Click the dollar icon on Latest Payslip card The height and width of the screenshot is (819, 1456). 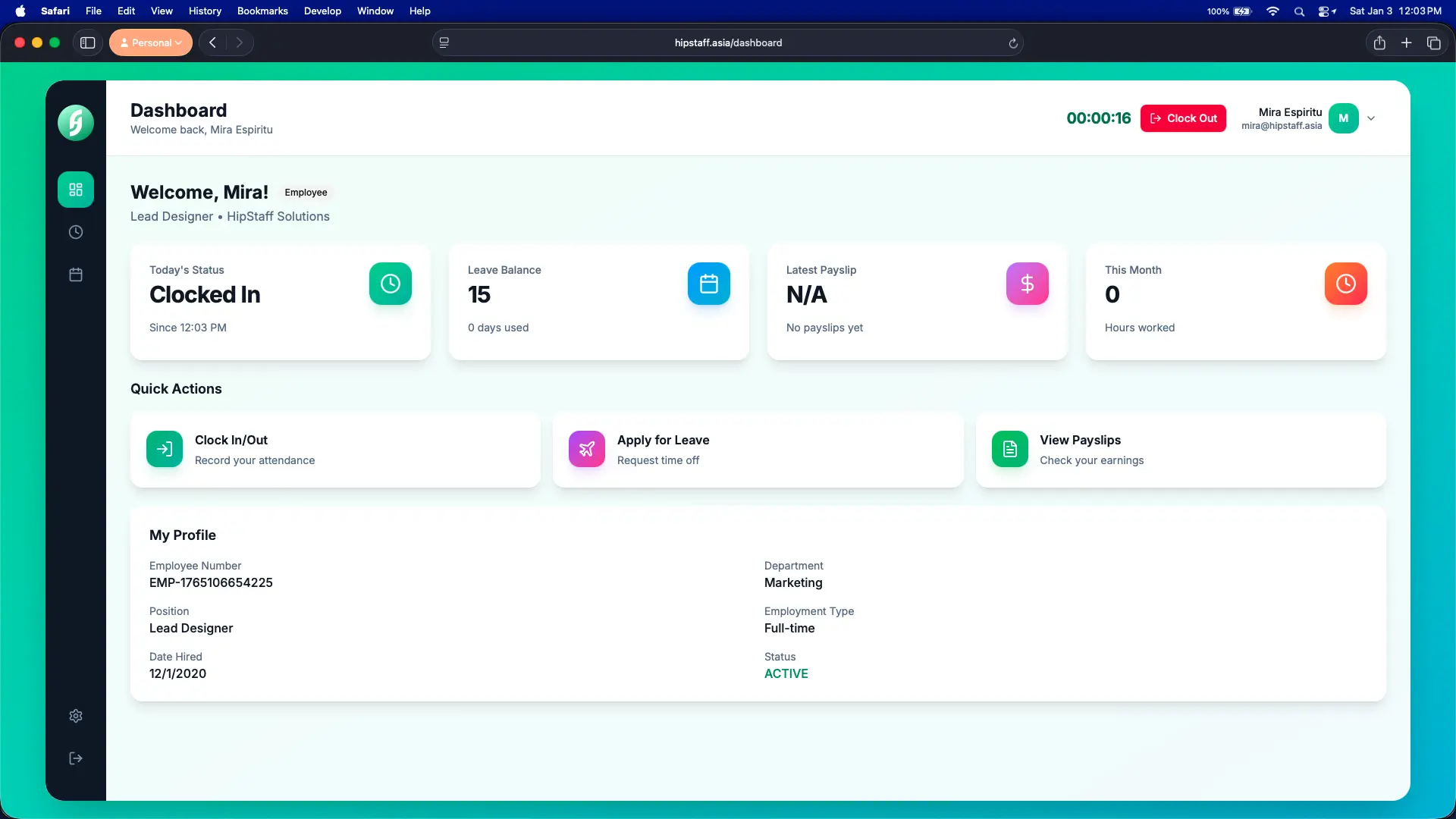pyautogui.click(x=1028, y=284)
